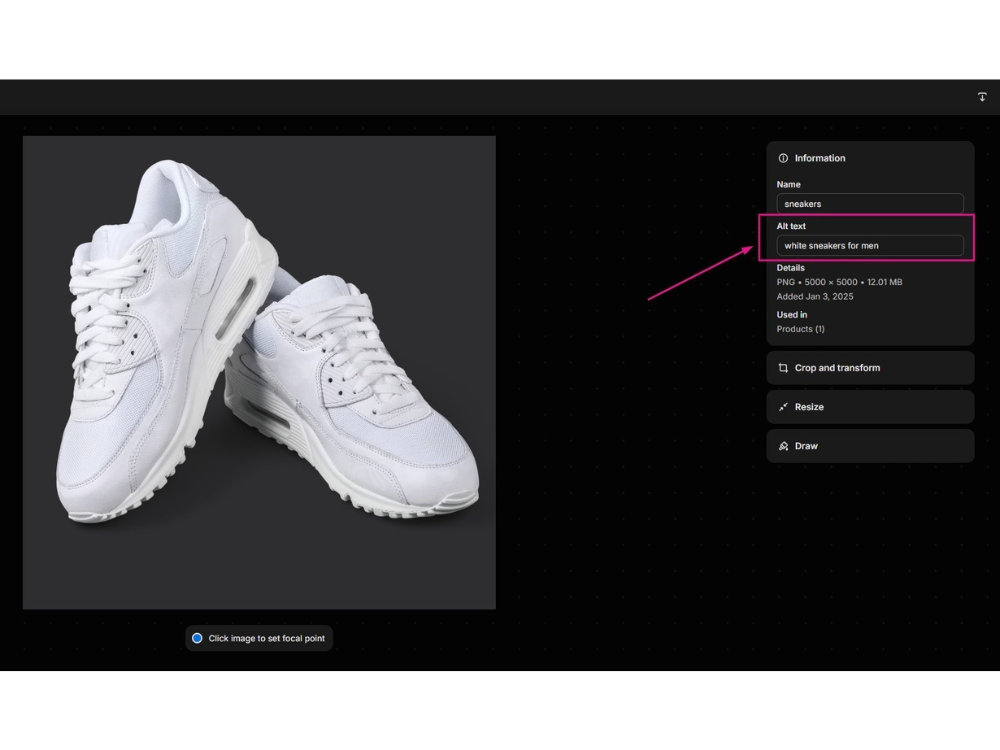
Task: Click the PNG 5000 × 5000 details text
Action: (839, 282)
